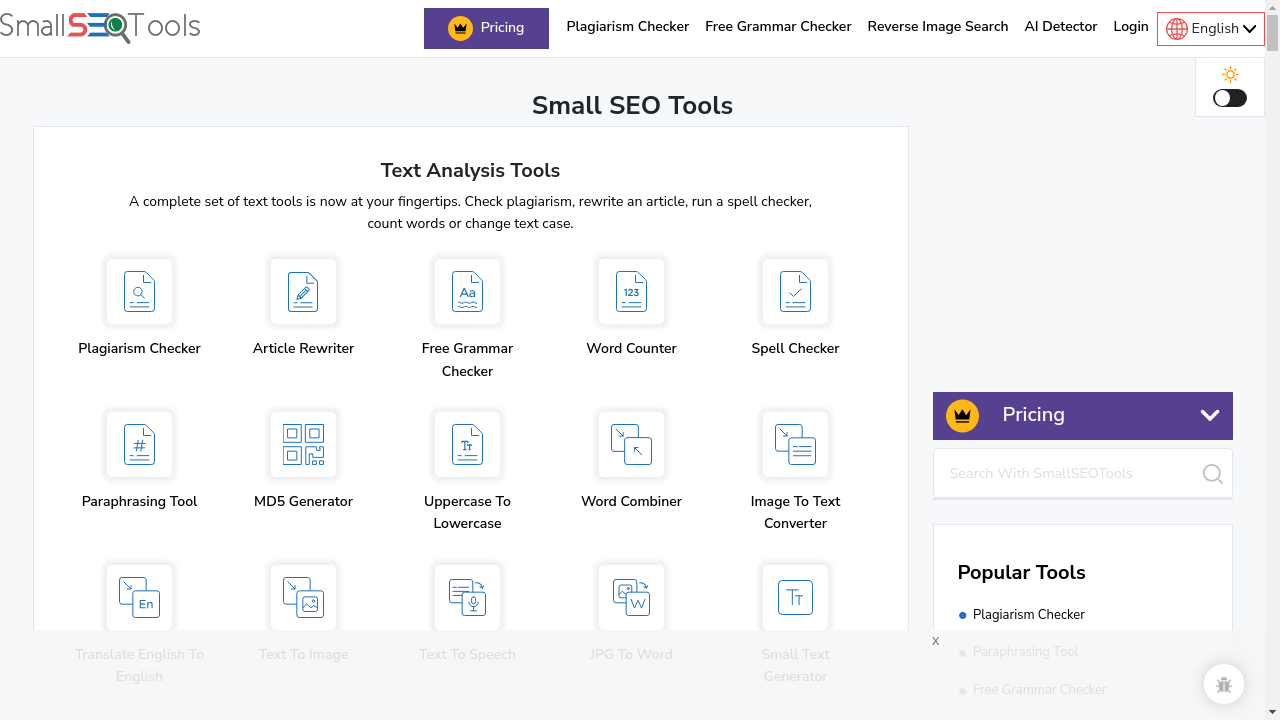Open the Plagiarism Checker tool icon
Screen dimensions: 1280x720
point(139,292)
